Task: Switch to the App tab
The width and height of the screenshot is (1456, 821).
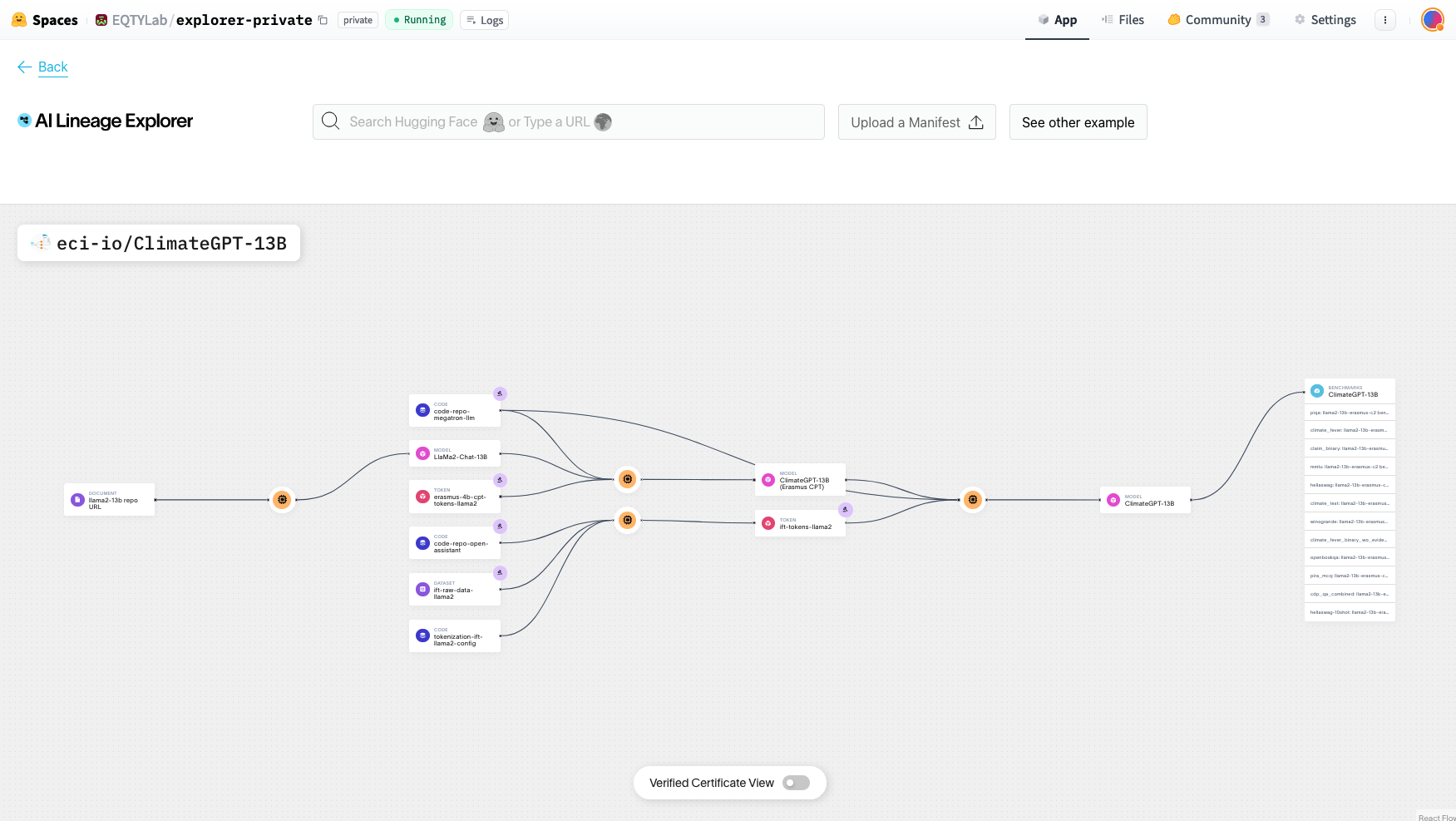Action: (1057, 20)
